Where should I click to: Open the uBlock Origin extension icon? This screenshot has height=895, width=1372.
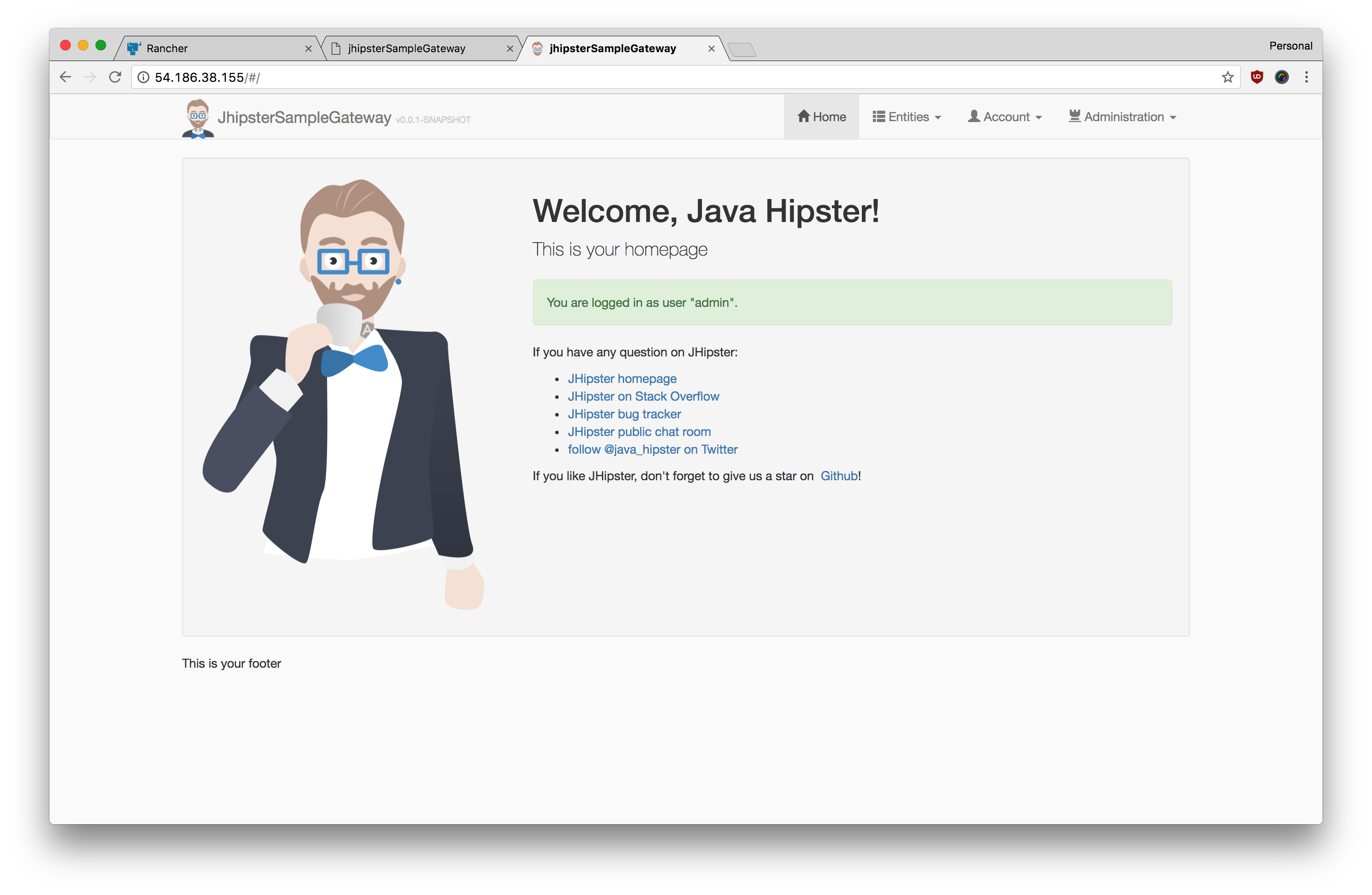tap(1257, 76)
